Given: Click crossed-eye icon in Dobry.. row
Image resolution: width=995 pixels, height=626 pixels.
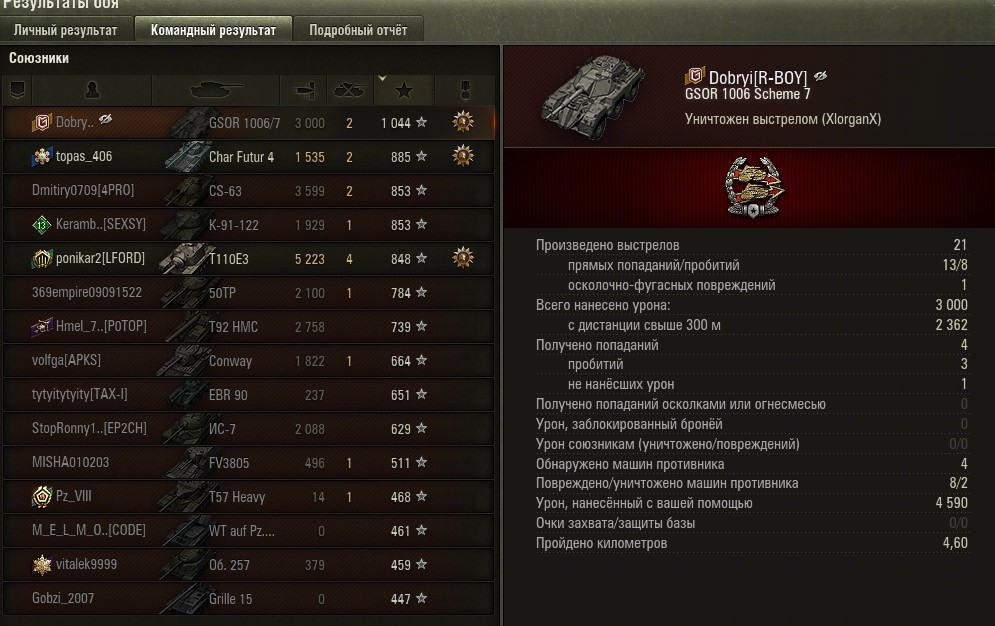Looking at the screenshot, I should 106,119.
